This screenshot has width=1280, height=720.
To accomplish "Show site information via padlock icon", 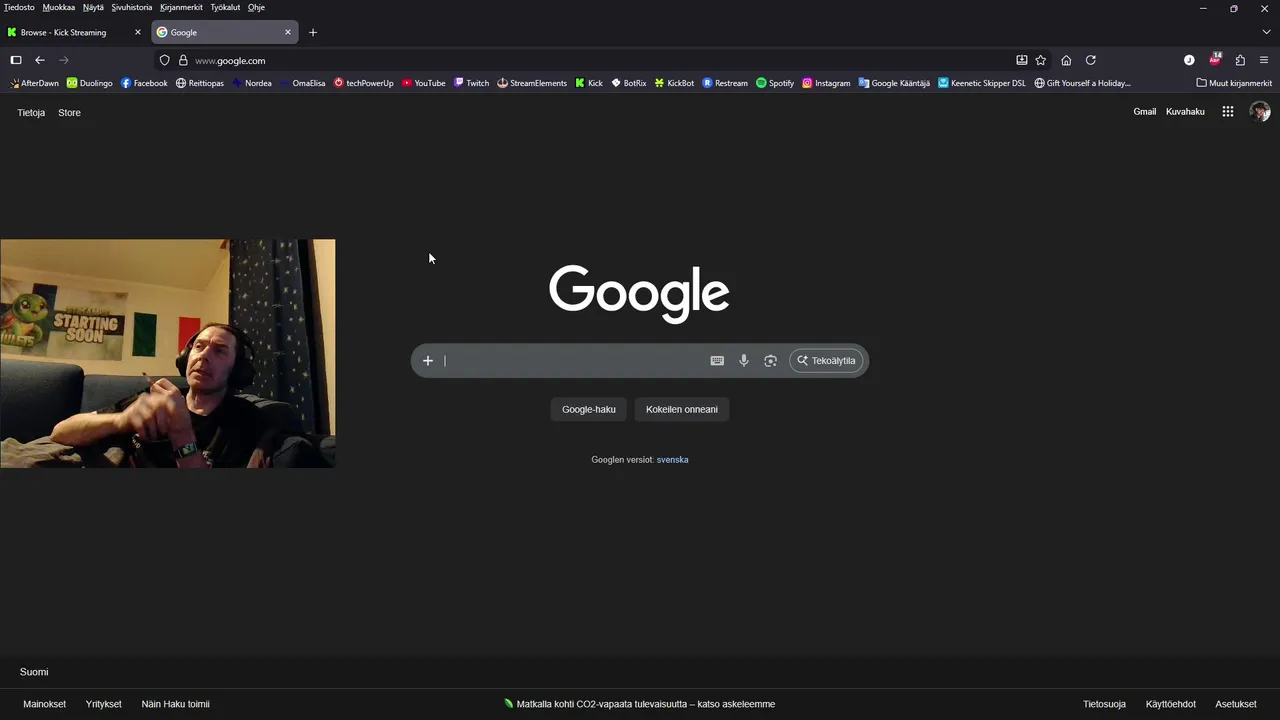I will click(x=183, y=60).
